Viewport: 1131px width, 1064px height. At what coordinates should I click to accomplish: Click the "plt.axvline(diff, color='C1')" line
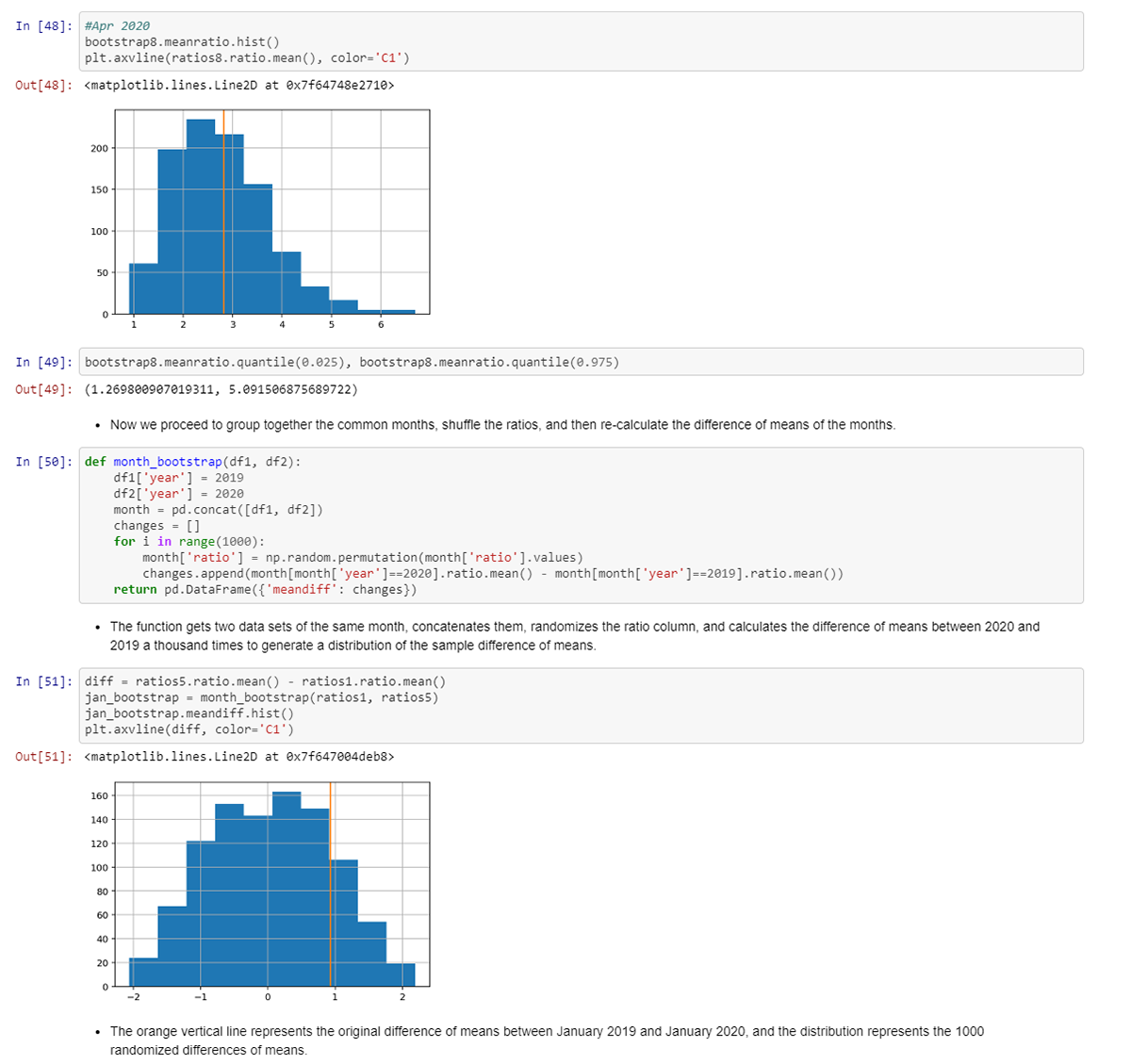tap(189, 729)
